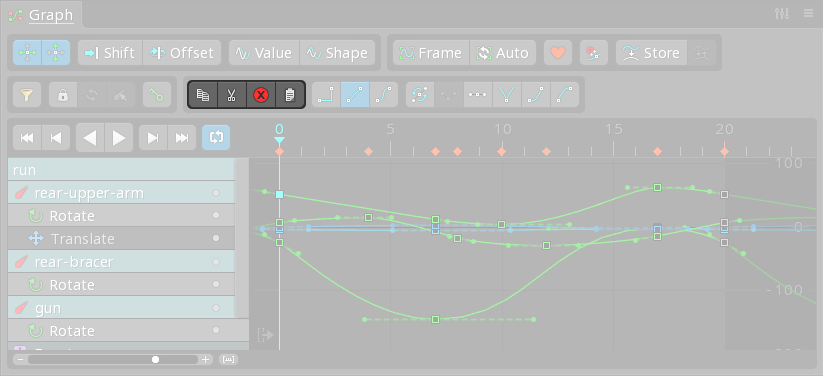
Task: Click the zoom slider handle
Action: point(155,360)
